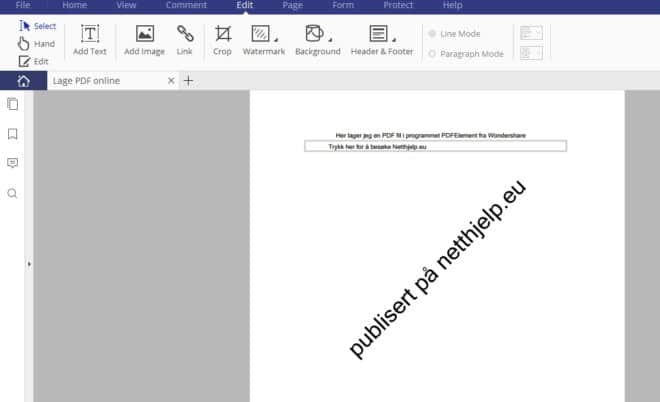Expand the Header & Footer dropdown arrow
The width and height of the screenshot is (660, 402).
coord(394,40)
